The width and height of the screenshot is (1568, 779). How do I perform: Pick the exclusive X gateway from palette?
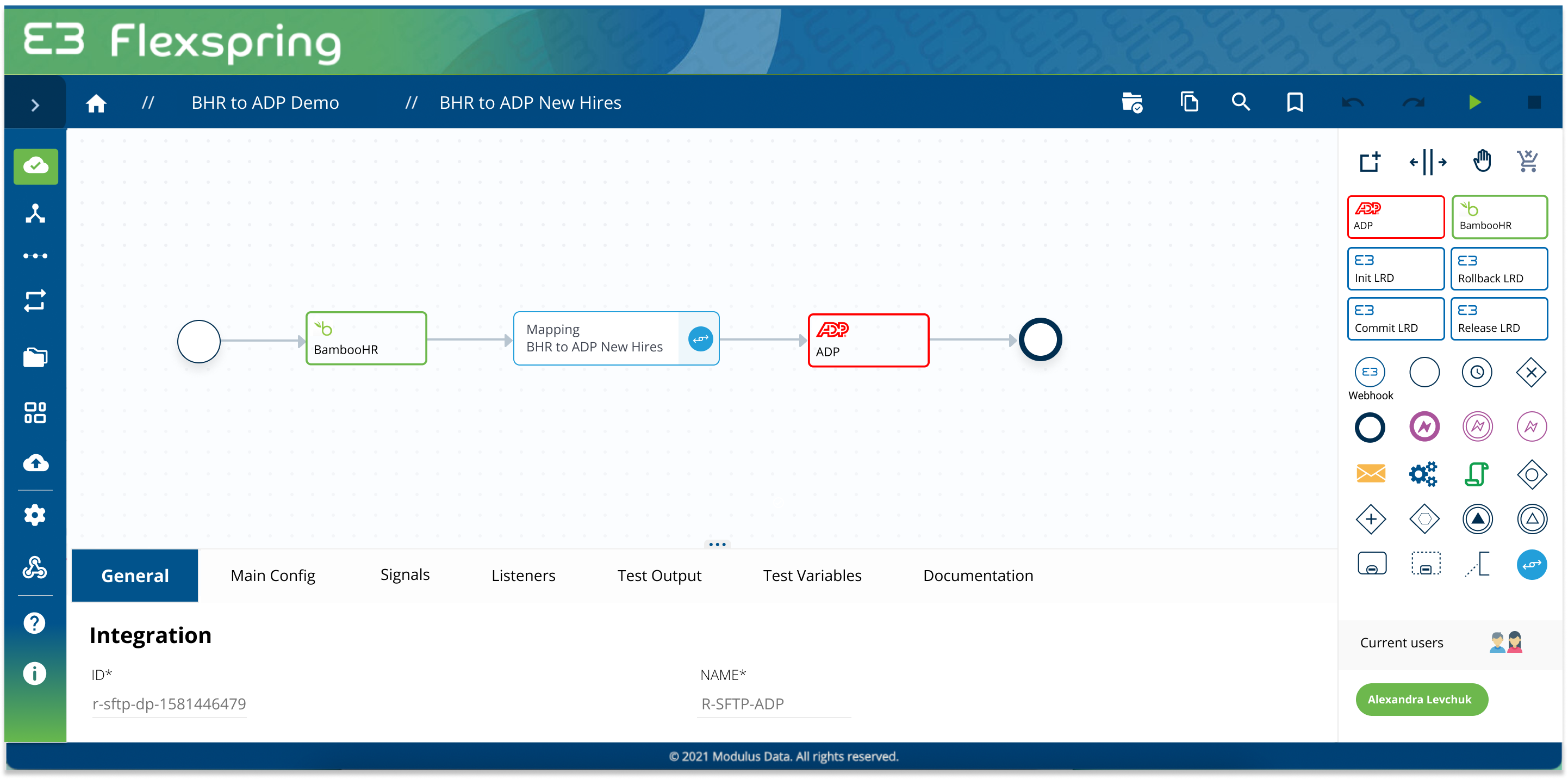[x=1531, y=373]
